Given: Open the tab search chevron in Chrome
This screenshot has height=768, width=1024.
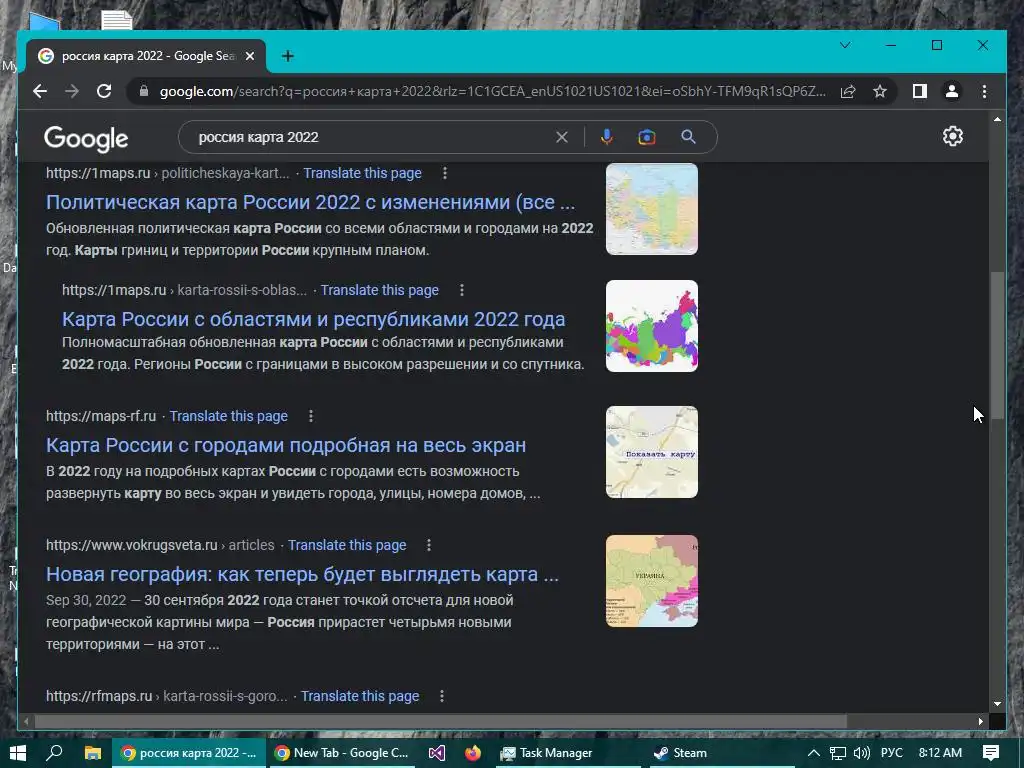Looking at the screenshot, I should coord(845,45).
